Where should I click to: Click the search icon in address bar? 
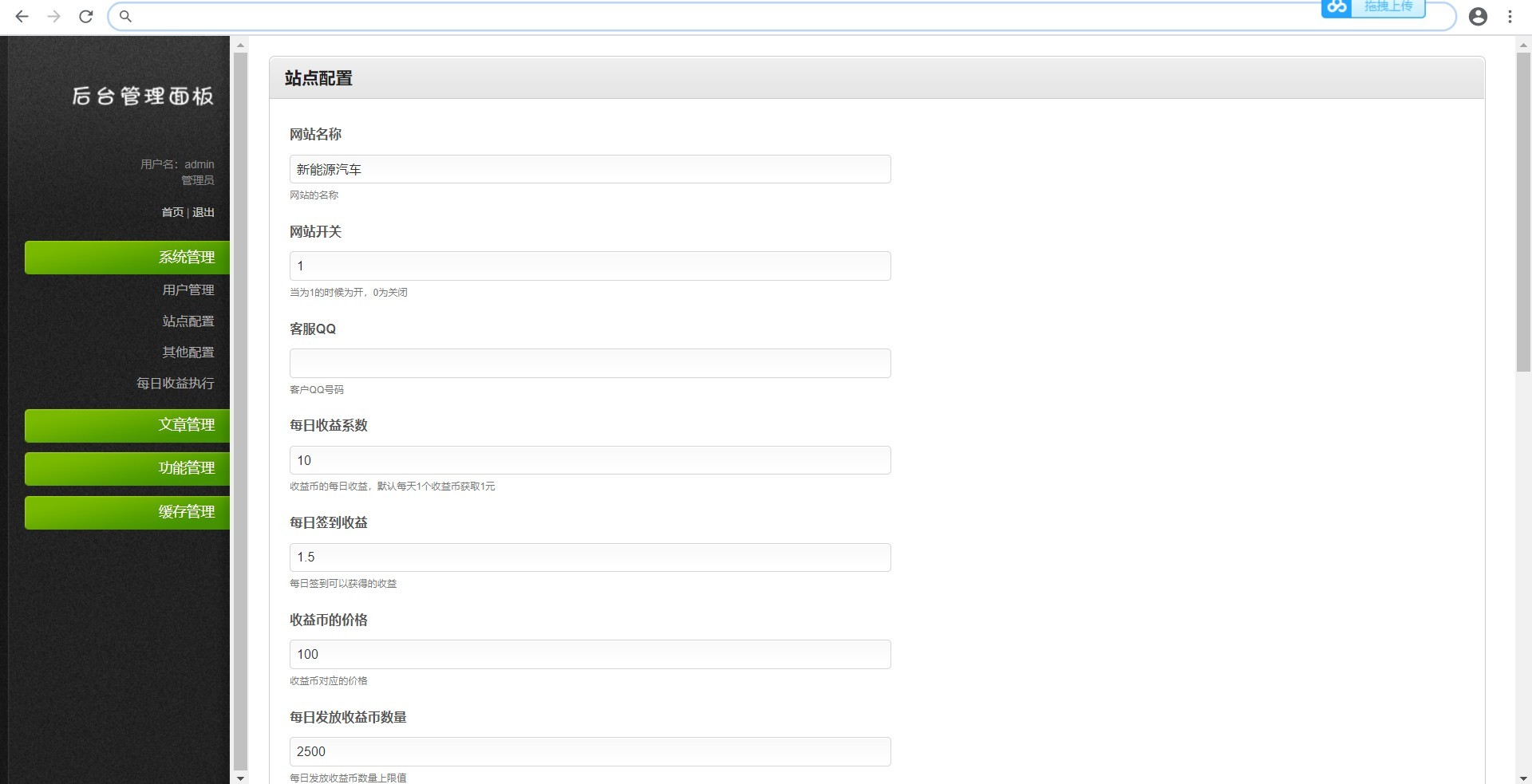(x=125, y=16)
